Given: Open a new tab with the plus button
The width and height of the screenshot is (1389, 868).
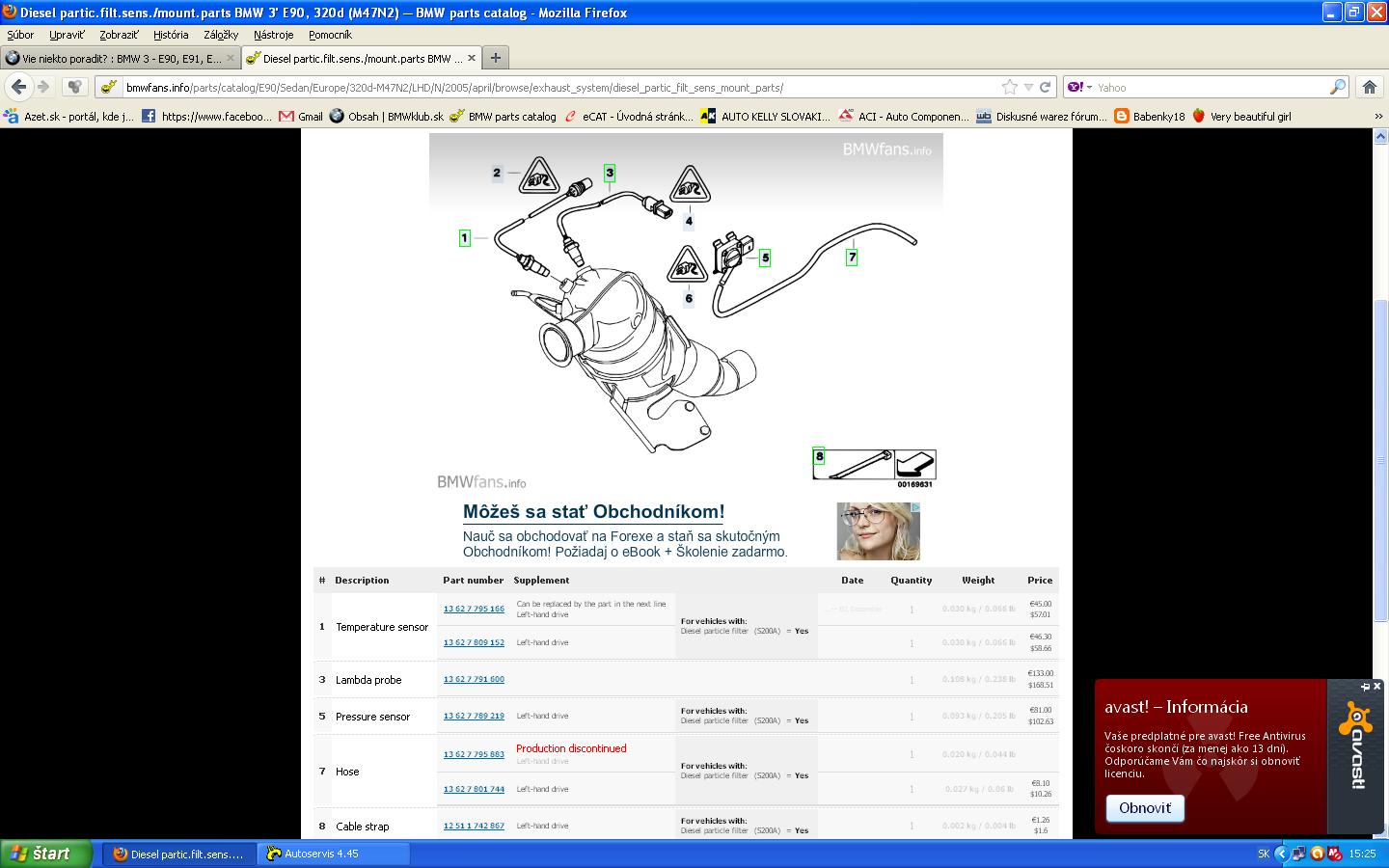Looking at the screenshot, I should [x=495, y=58].
